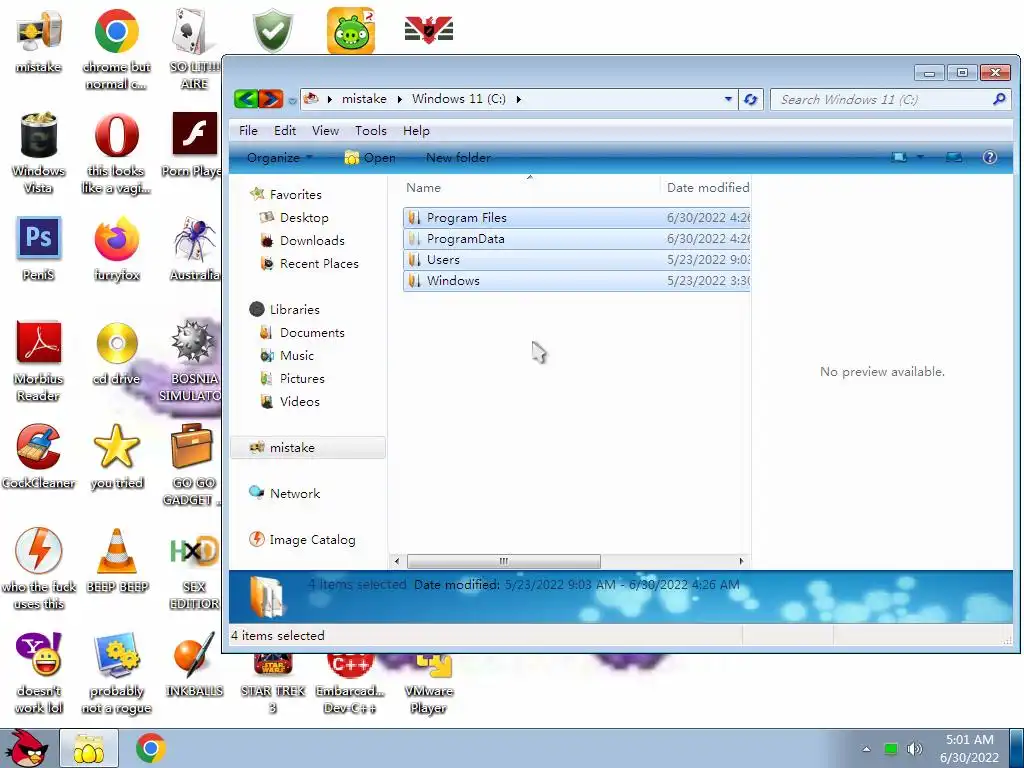
Task: Open the address bar history dropdown
Action: click(x=728, y=99)
